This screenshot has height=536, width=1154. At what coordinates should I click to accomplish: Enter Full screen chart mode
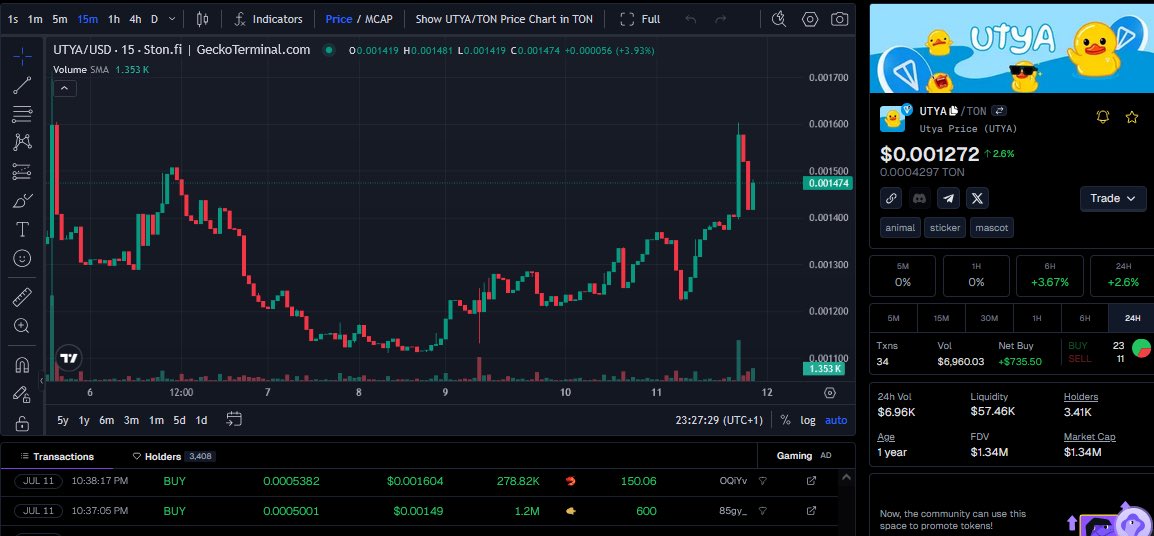pyautogui.click(x=640, y=19)
